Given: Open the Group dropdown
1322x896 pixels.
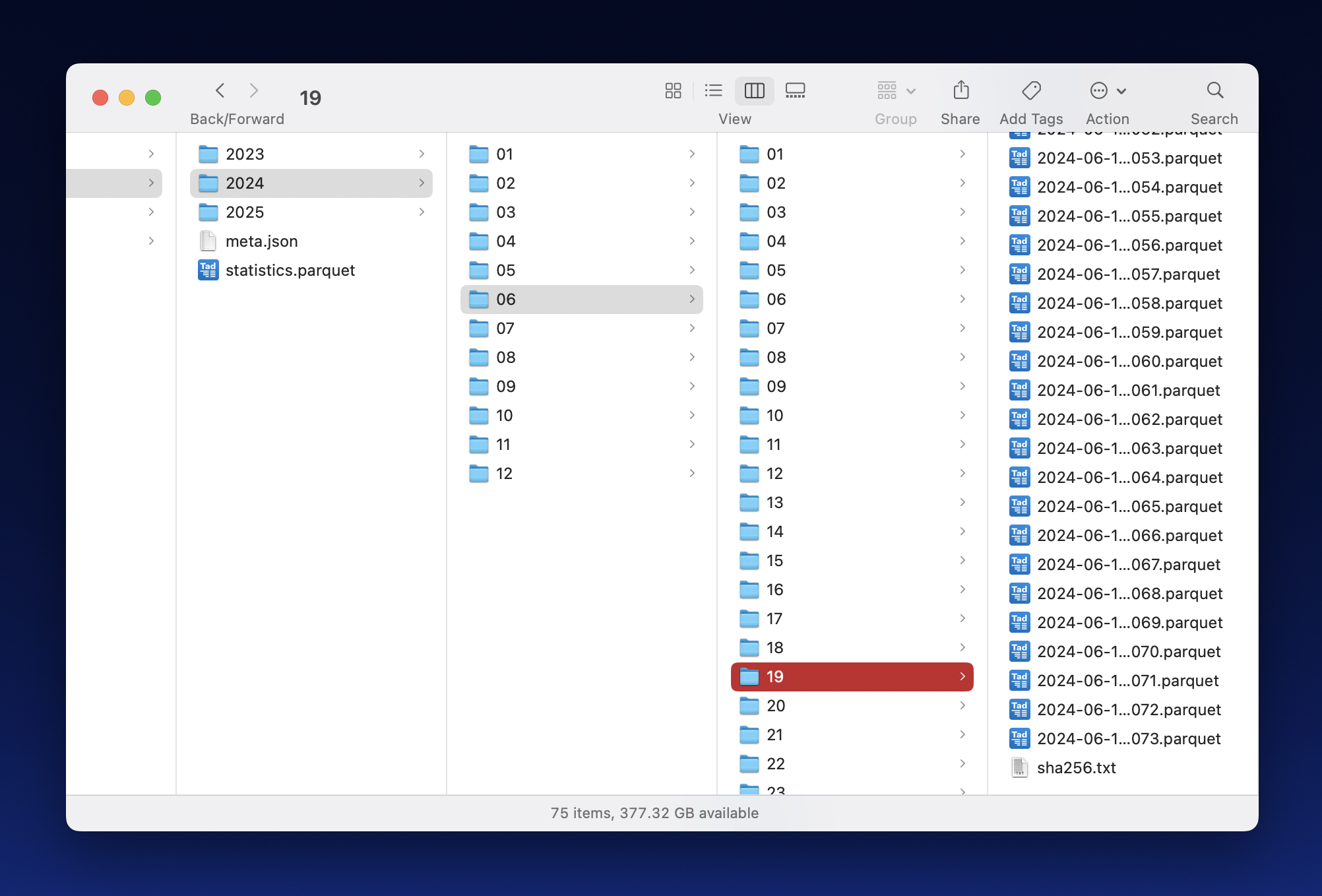Looking at the screenshot, I should tap(895, 90).
